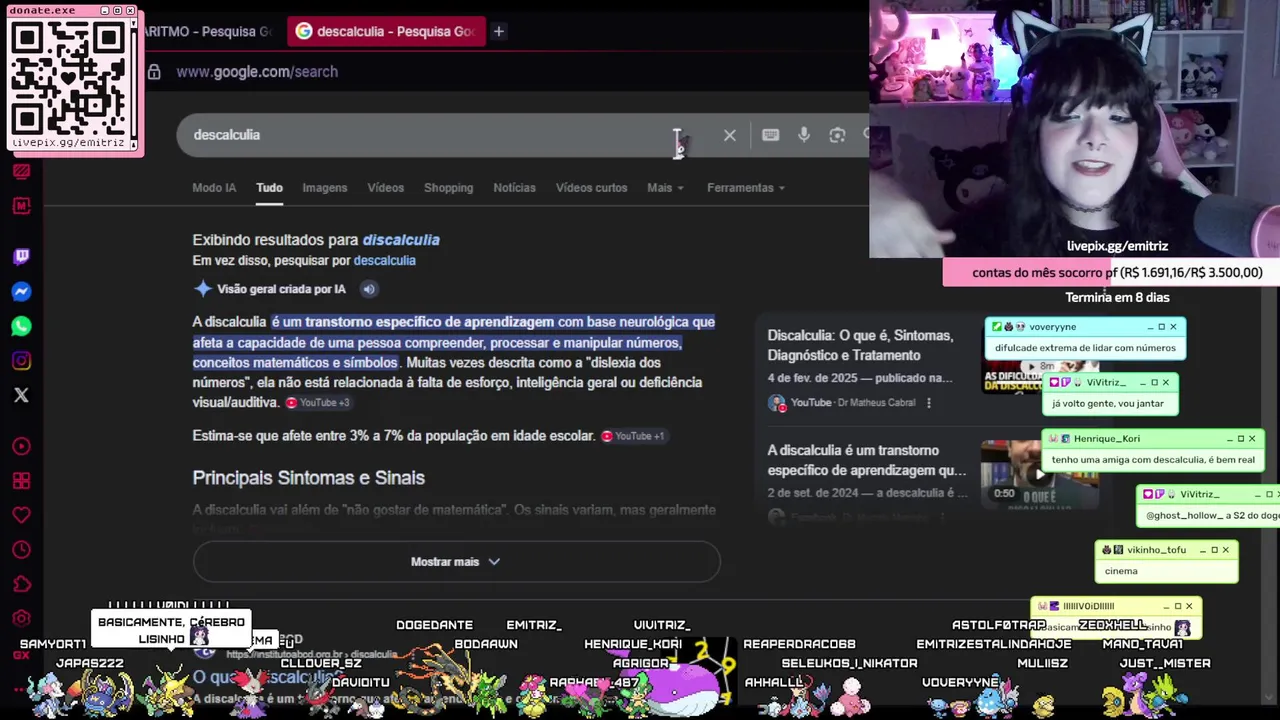1280x720 pixels.
Task: Close the voveryyne chat popup
Action: [x=1173, y=327]
